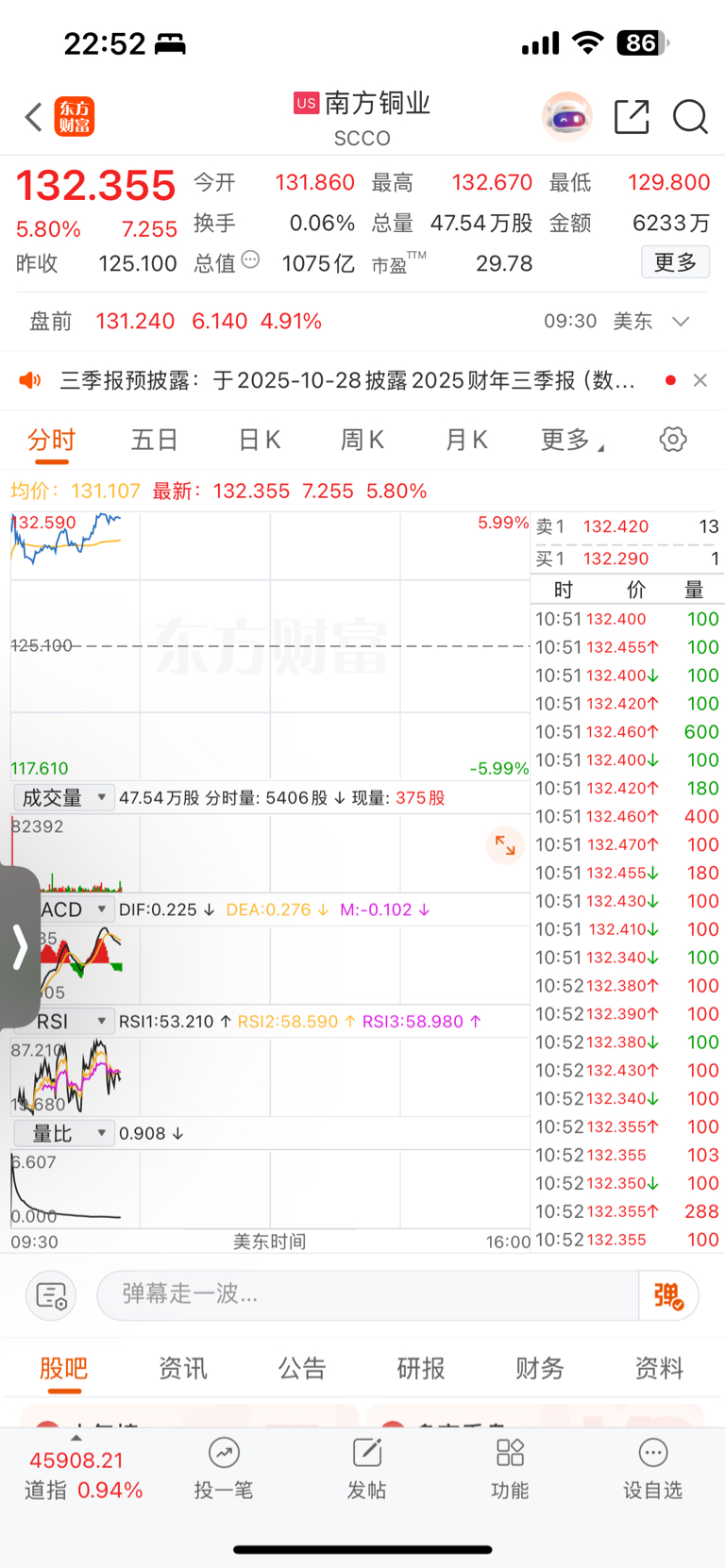Tap the intraday price chart area
This screenshot has width=725, height=1568.
click(270, 646)
